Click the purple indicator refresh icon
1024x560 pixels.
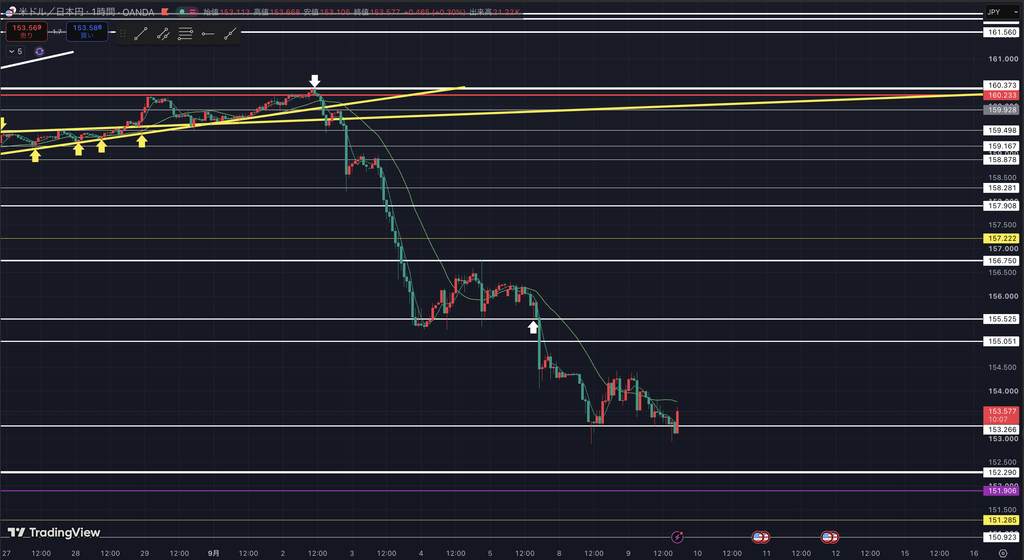coord(39,52)
